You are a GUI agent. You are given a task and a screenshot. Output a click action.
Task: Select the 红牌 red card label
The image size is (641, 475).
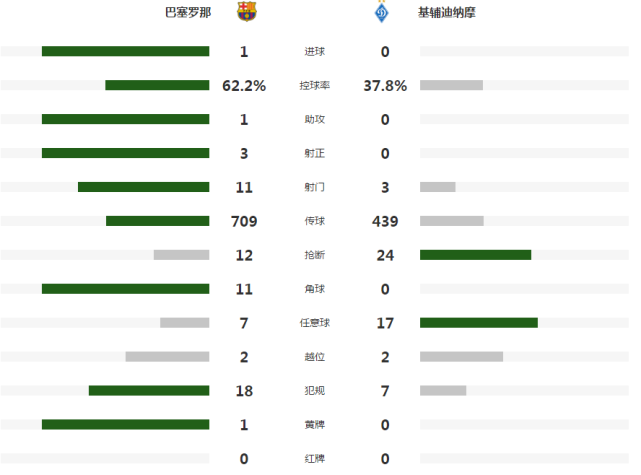click(314, 459)
